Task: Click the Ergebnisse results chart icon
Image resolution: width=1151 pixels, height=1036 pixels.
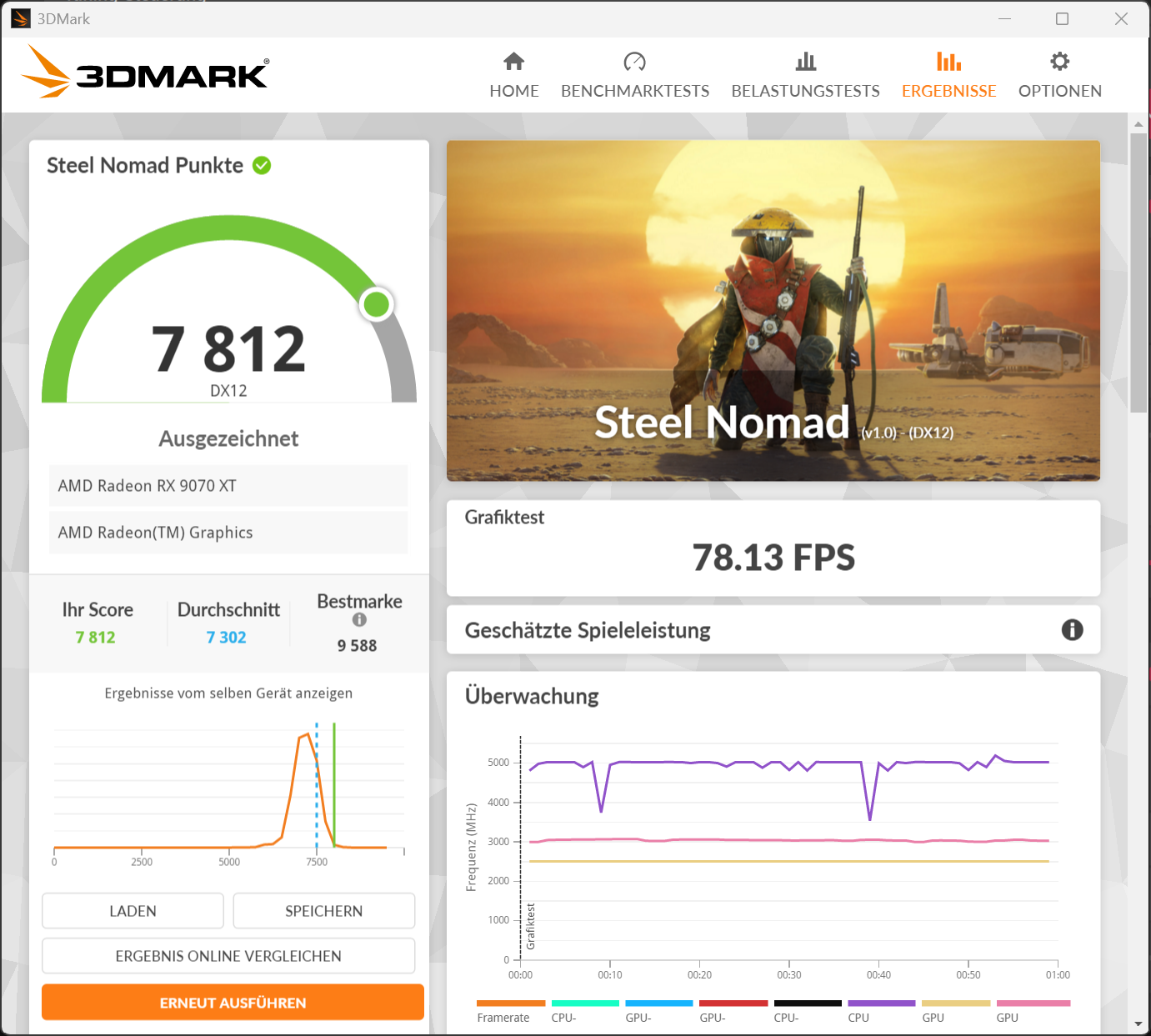Action: click(x=948, y=61)
